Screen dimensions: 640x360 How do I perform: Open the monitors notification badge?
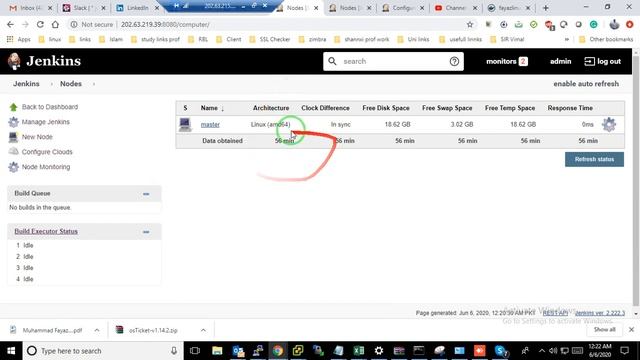(x=523, y=61)
